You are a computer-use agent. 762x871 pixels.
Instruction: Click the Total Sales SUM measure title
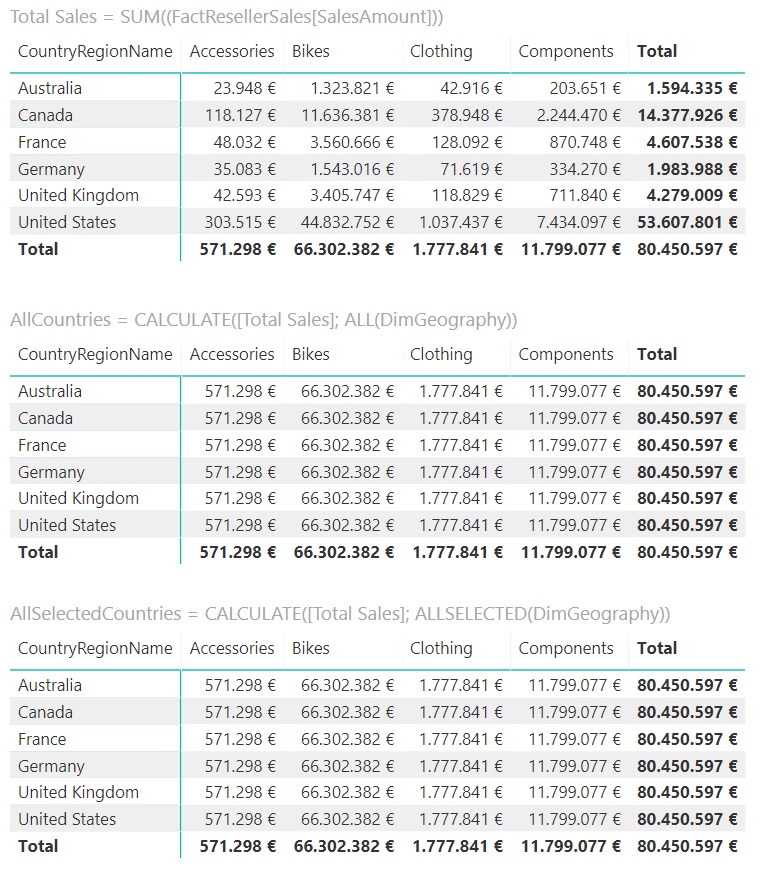[227, 17]
